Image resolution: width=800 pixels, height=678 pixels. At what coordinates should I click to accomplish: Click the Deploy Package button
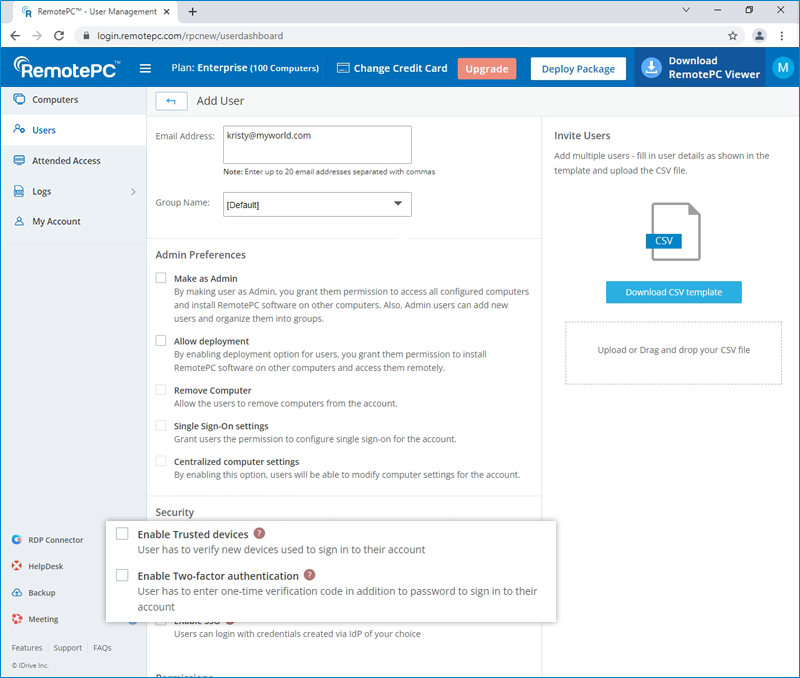point(578,69)
